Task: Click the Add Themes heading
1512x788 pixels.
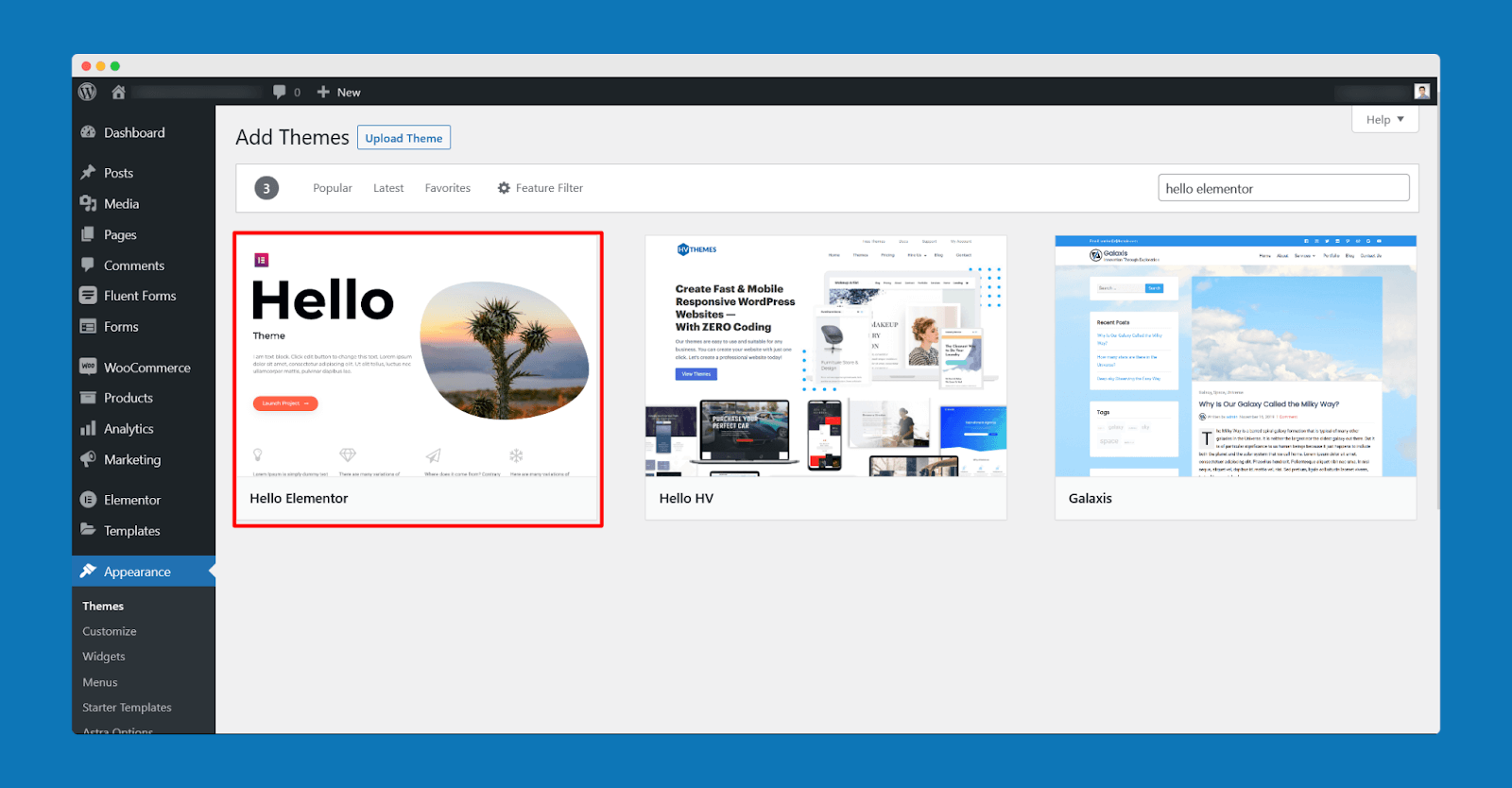Action: click(x=292, y=137)
